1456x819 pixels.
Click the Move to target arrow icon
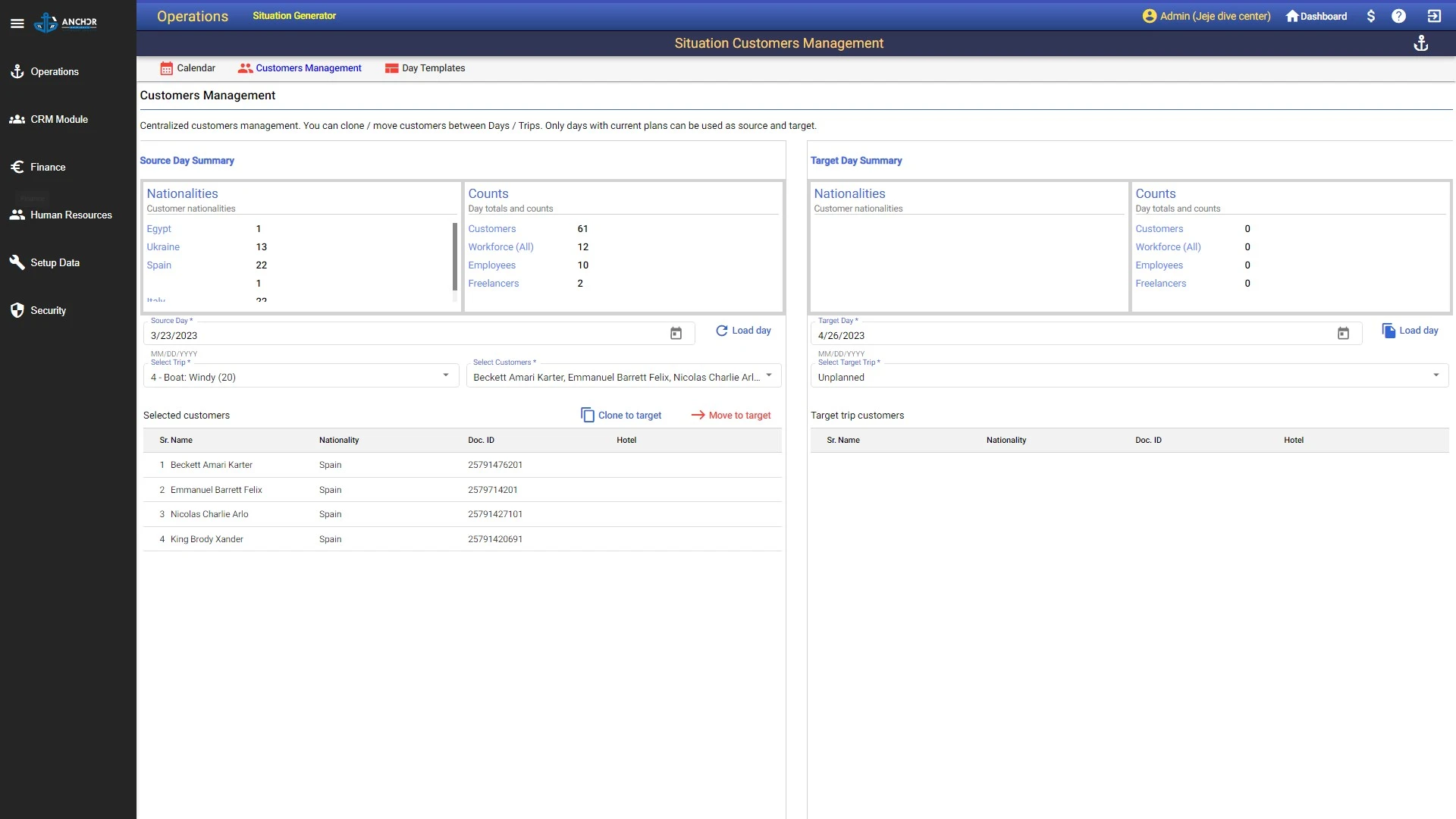click(x=697, y=414)
